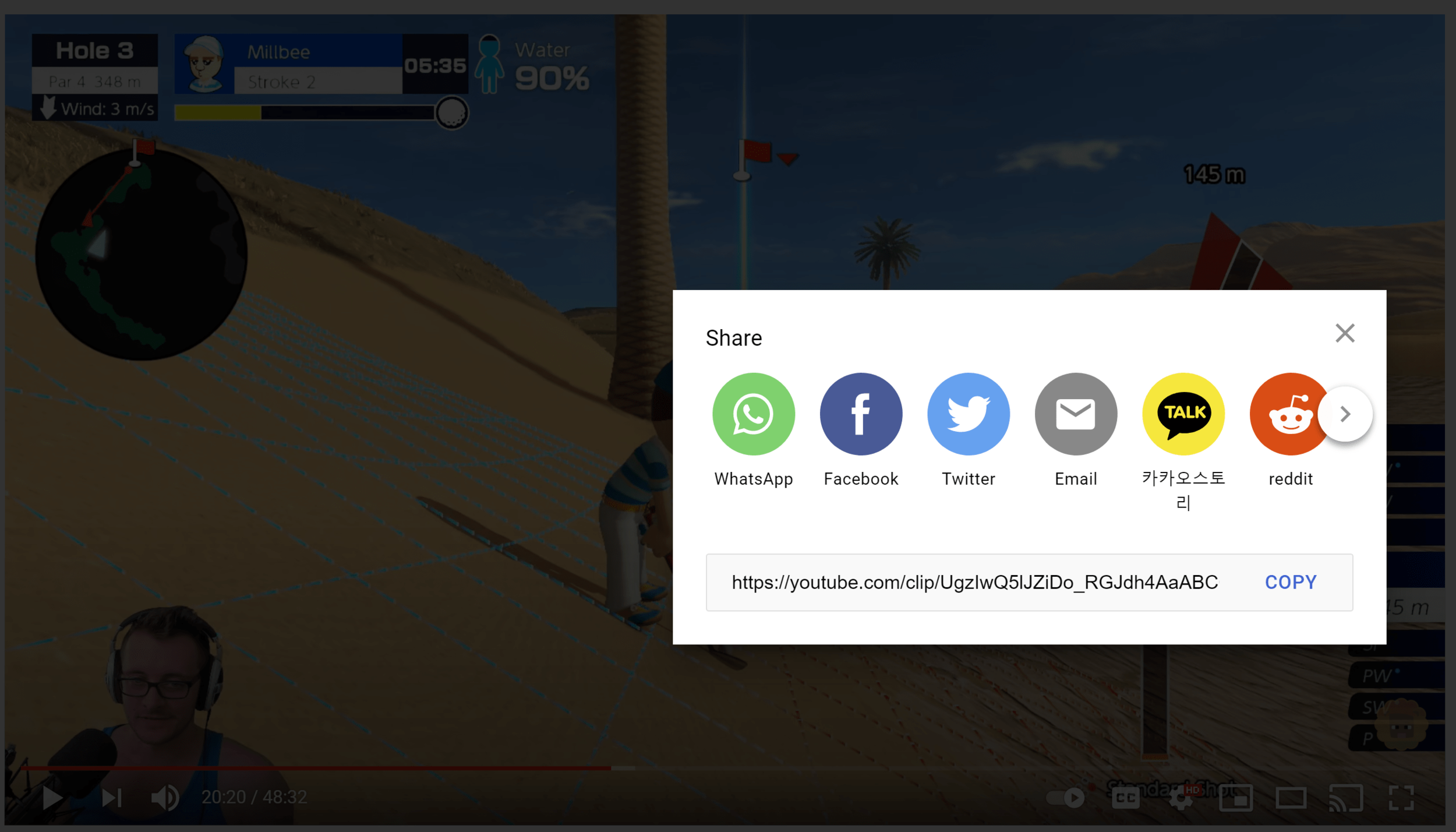Open the miniplayer from video controls
Screen dimensions: 1456x832
(1235, 797)
